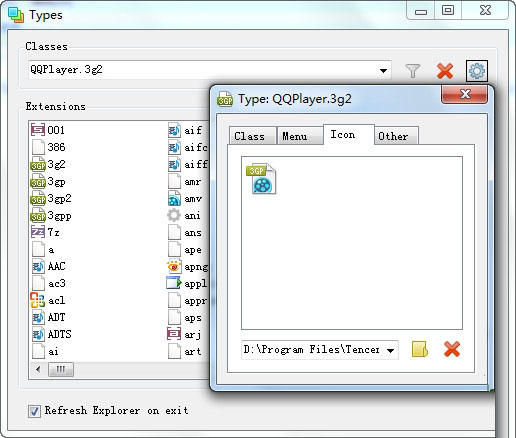Select the 3GP film icon in icon list
The width and height of the screenshot is (516, 438).
pos(261,178)
